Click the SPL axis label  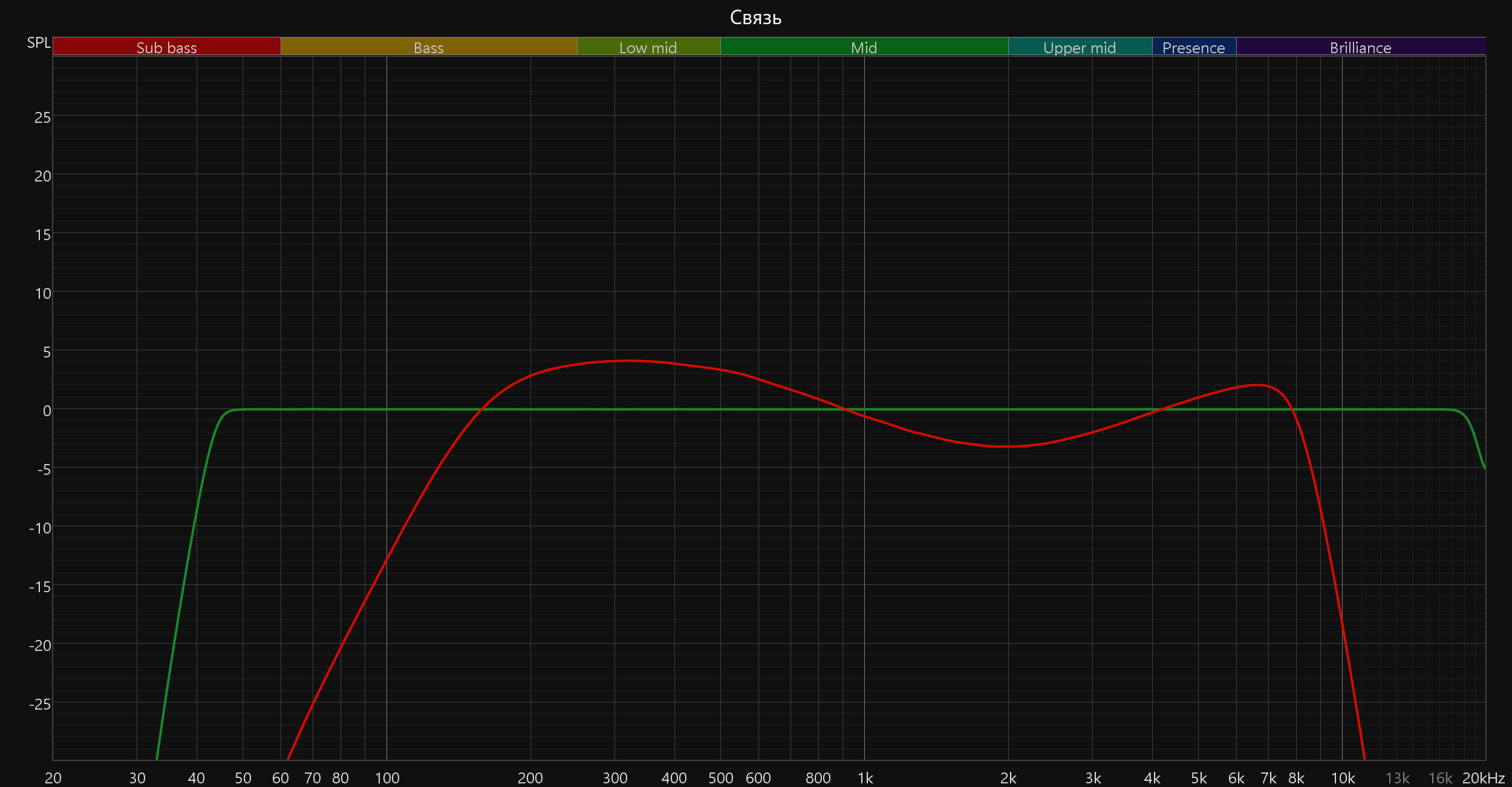click(x=39, y=43)
